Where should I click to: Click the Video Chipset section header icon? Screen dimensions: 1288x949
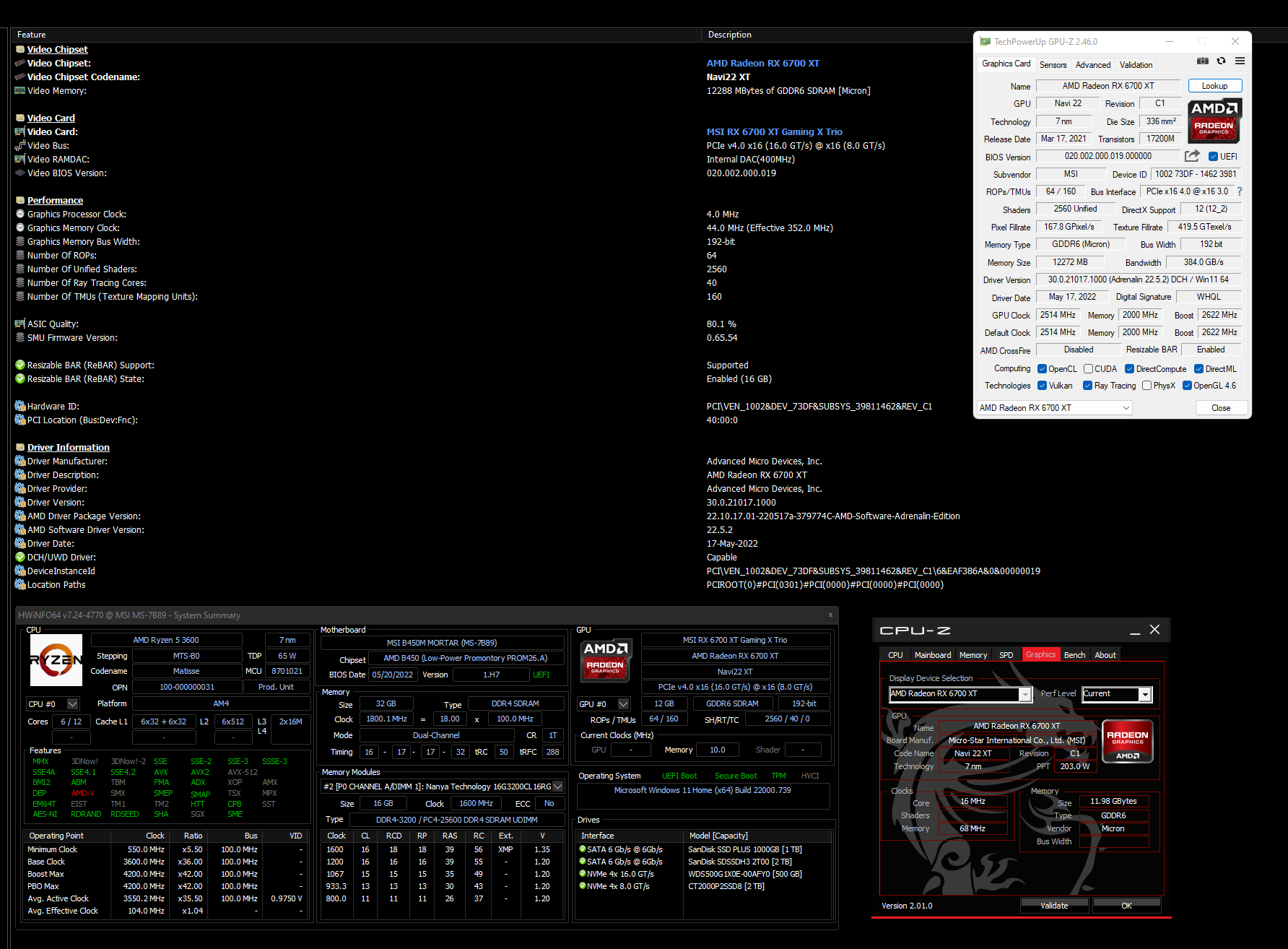click(x=20, y=49)
